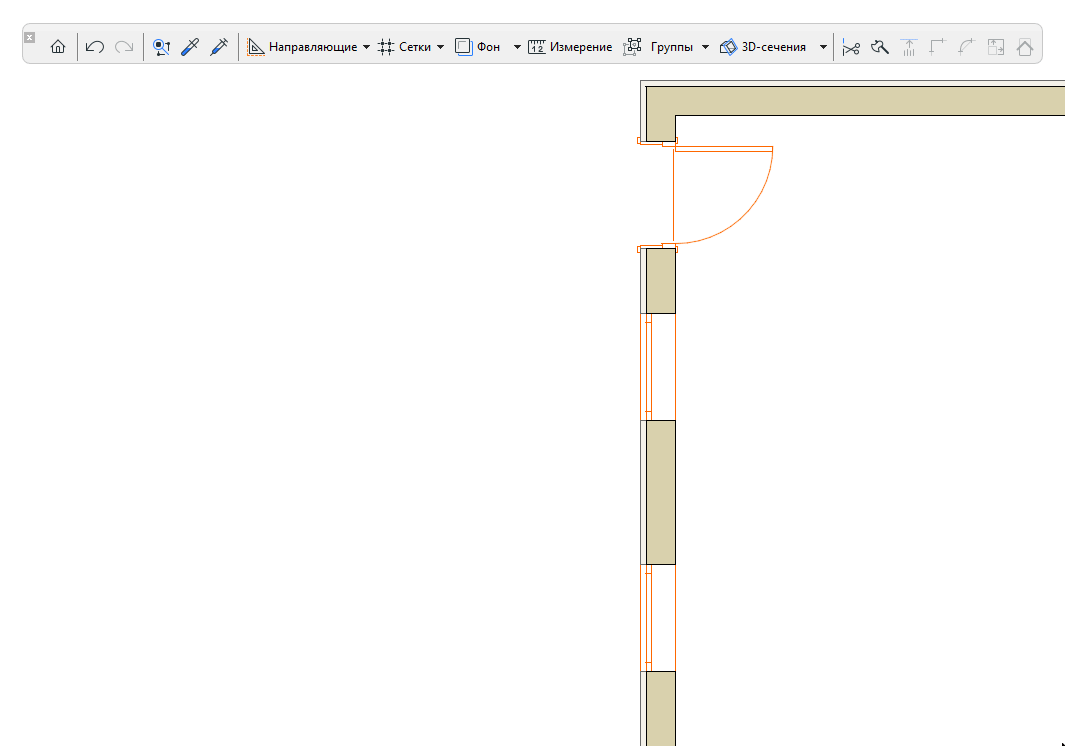
Task: Click the small close box at toolbar's left edge
Action: coord(30,35)
